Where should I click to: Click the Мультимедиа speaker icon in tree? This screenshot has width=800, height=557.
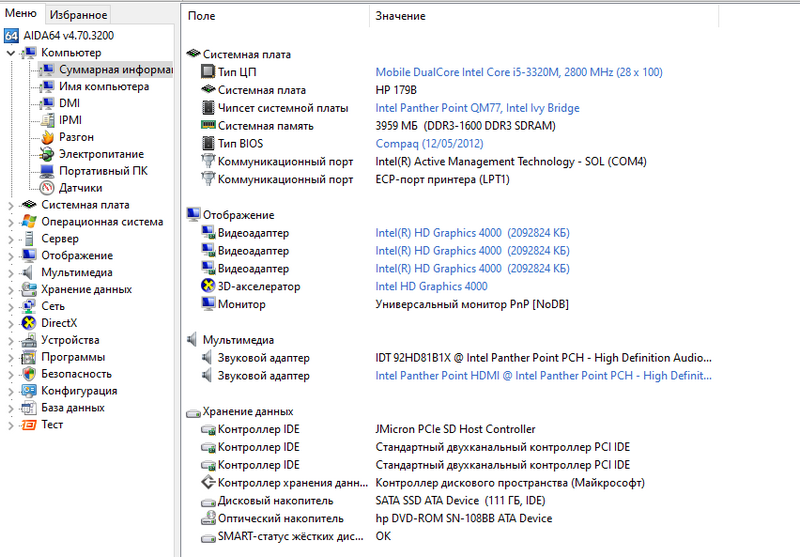(29, 272)
